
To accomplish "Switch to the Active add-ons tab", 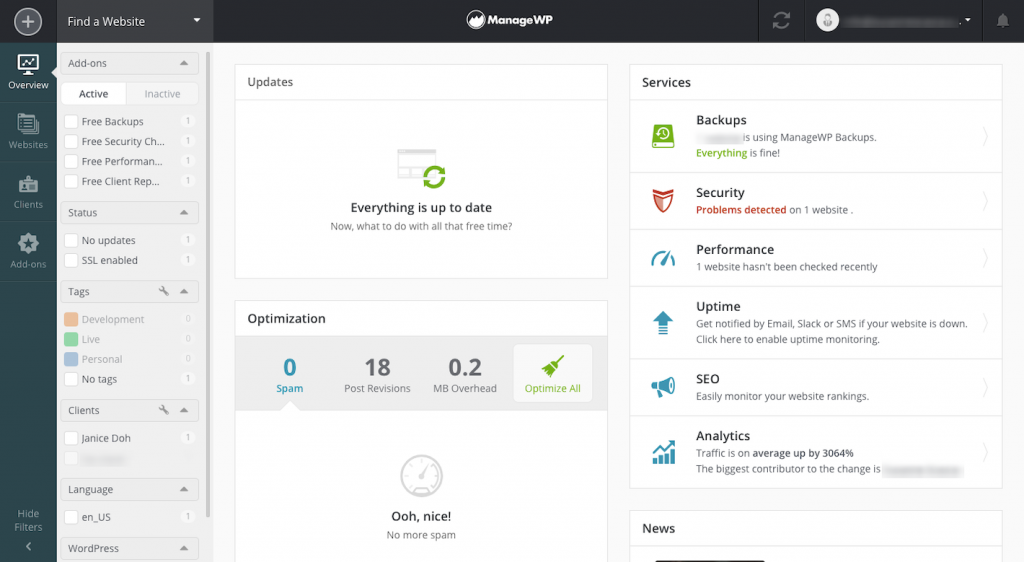I will [x=93, y=94].
